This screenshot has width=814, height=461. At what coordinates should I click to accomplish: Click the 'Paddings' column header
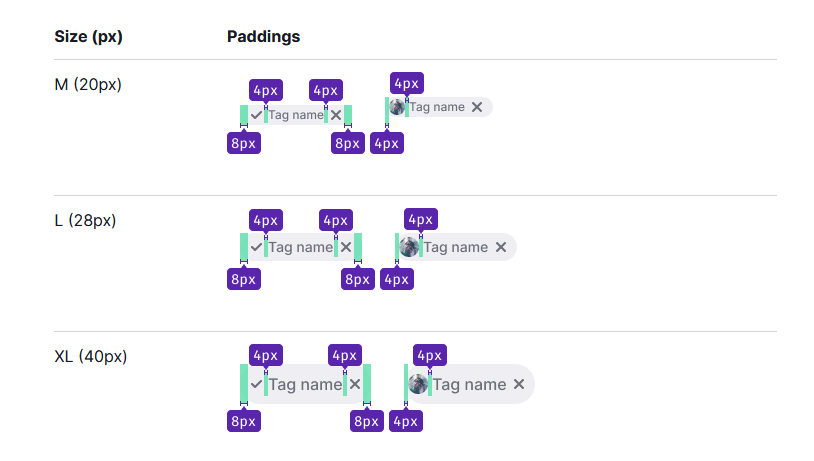pos(264,37)
